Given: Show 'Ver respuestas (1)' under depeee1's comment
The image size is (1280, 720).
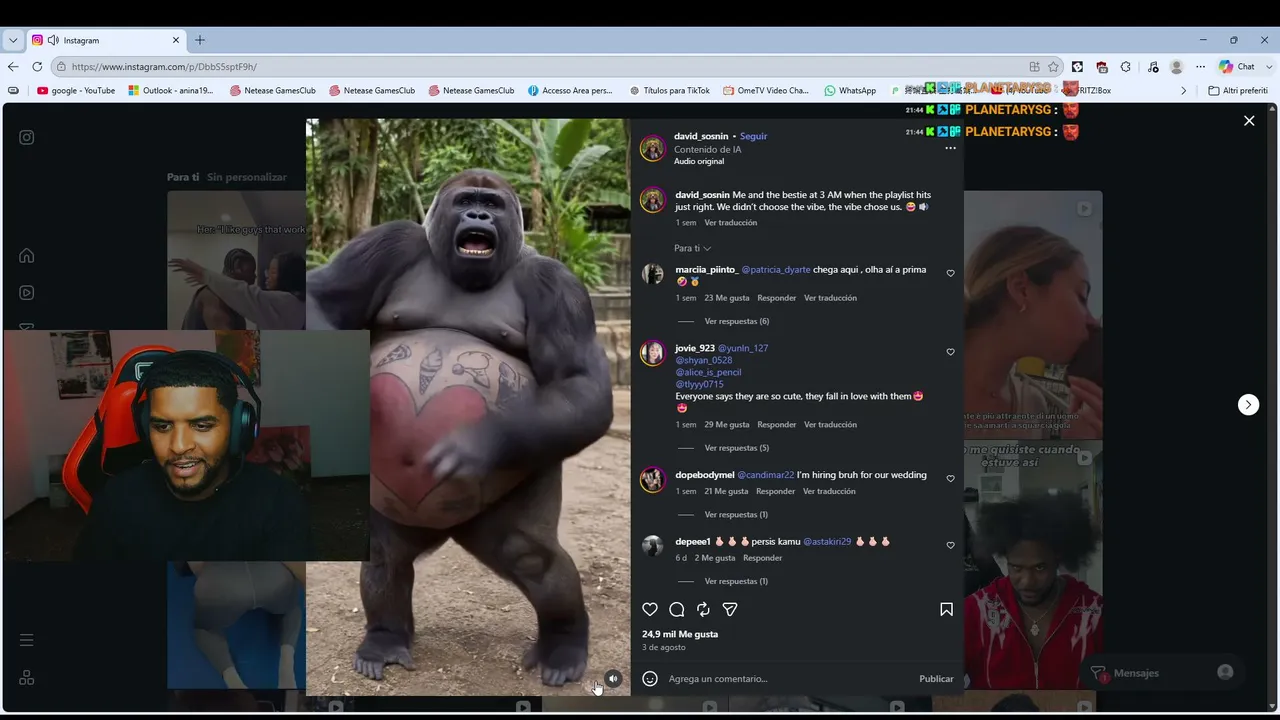Looking at the screenshot, I should [736, 581].
